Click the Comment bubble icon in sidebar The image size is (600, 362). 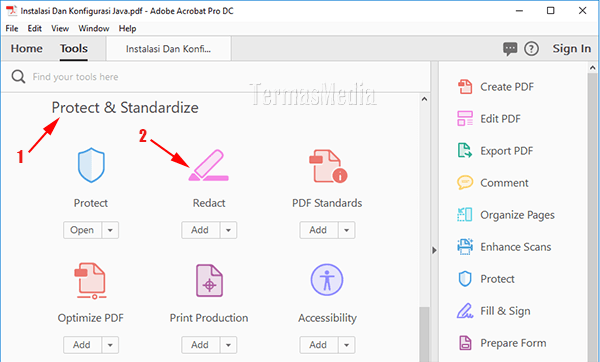click(x=465, y=183)
